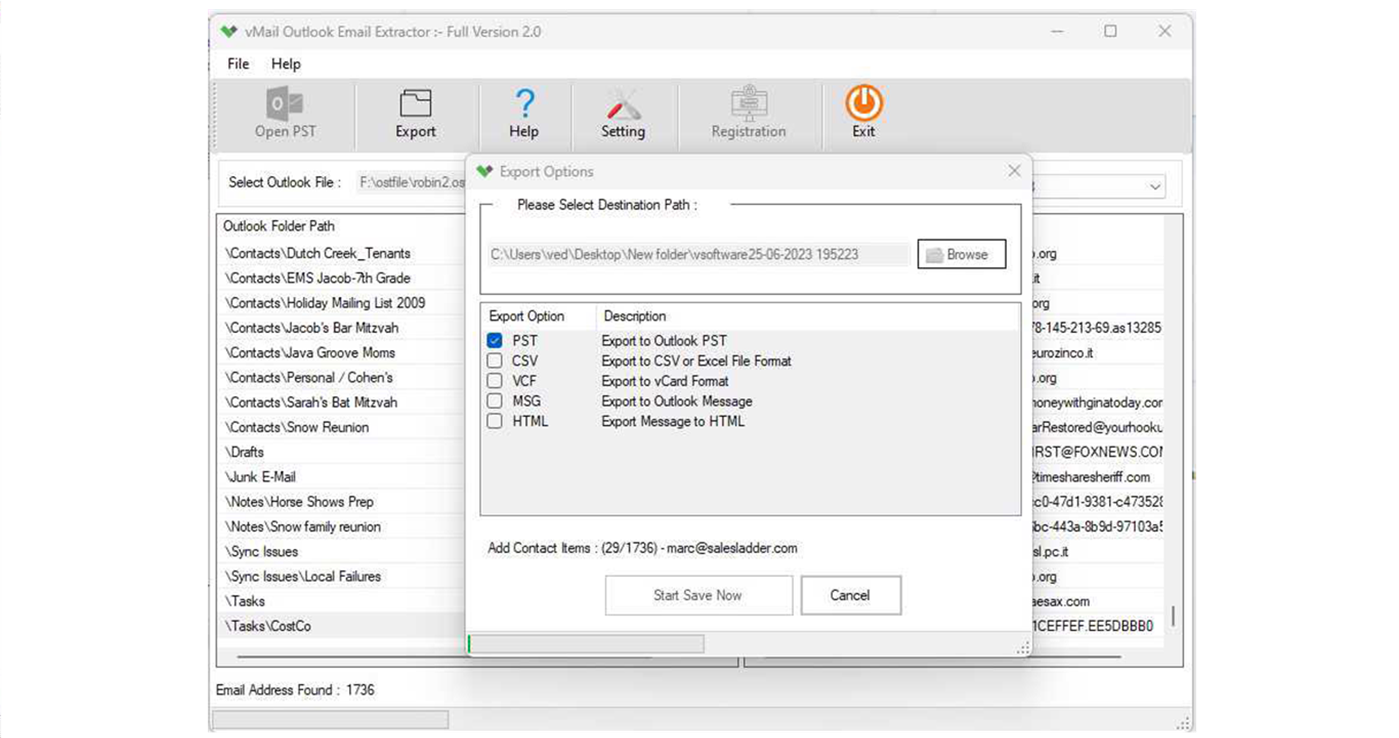Image resolution: width=1399 pixels, height=738 pixels.
Task: Expand the dropdown right of Select Outlook File
Action: click(x=1155, y=186)
